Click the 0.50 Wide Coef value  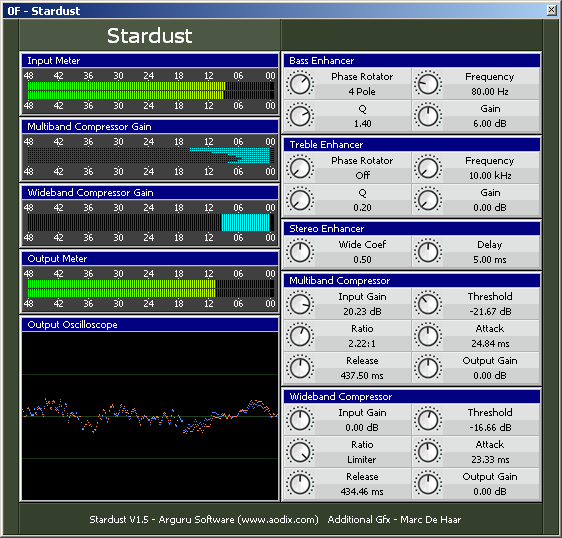tap(362, 260)
